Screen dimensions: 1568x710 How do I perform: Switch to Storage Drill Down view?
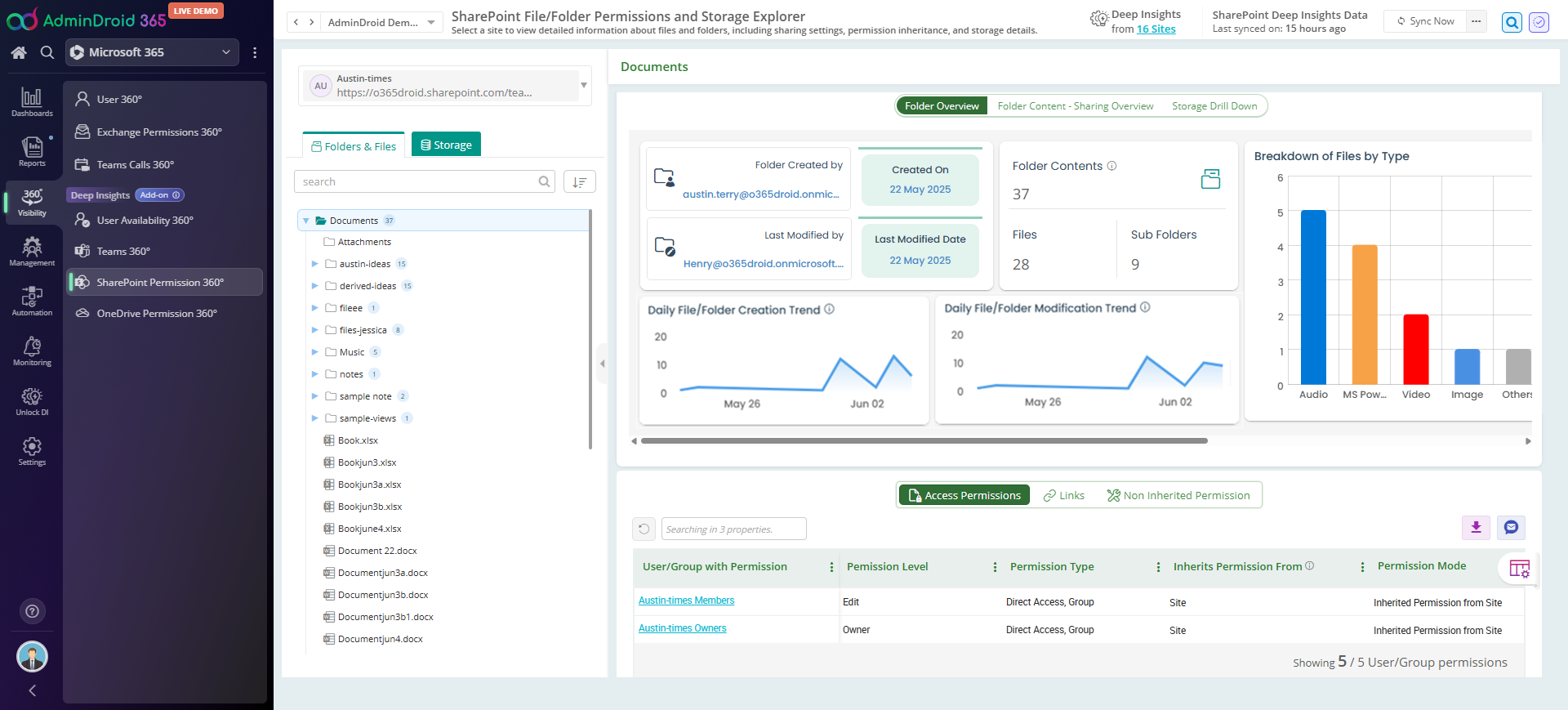pos(1214,106)
